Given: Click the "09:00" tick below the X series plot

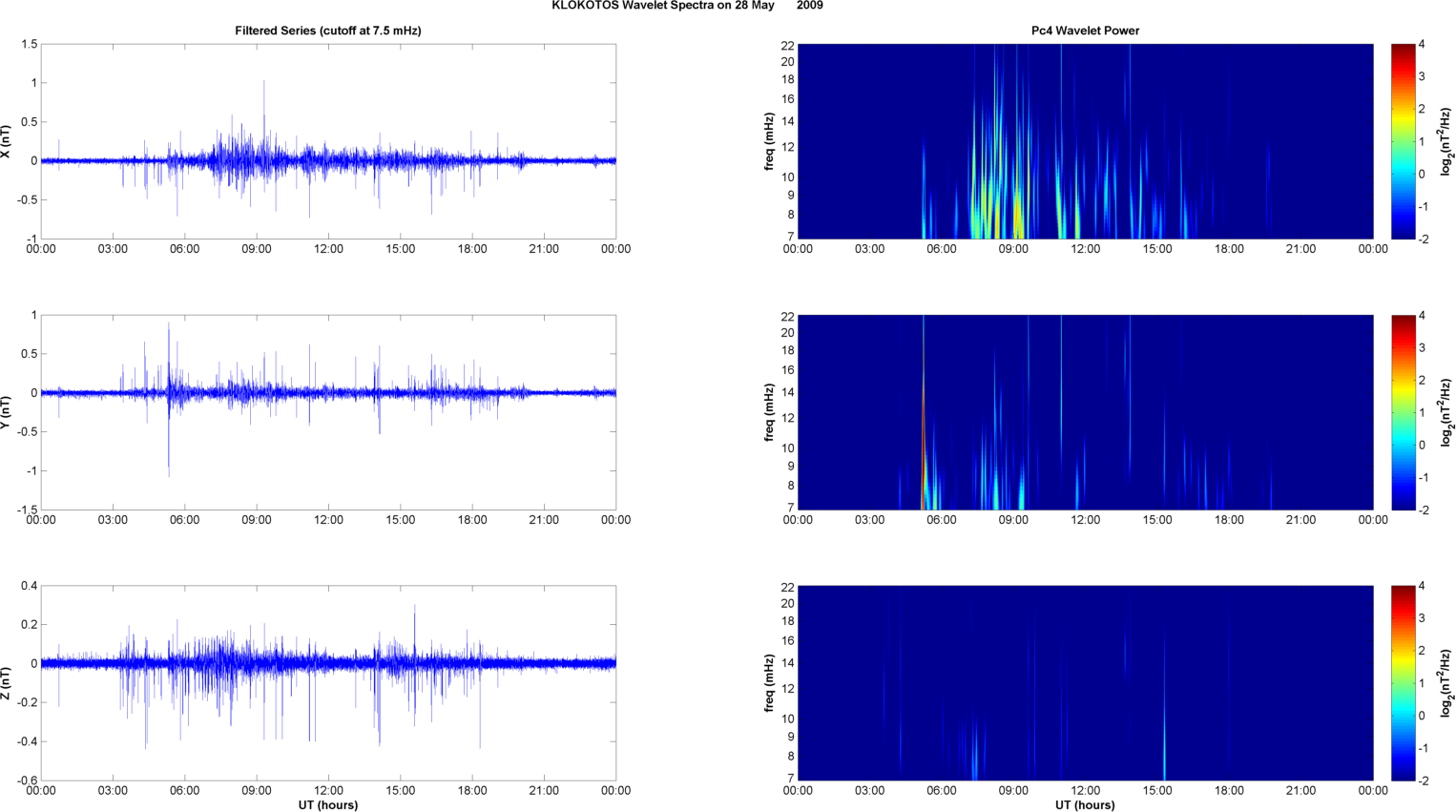Looking at the screenshot, I should click(x=257, y=249).
